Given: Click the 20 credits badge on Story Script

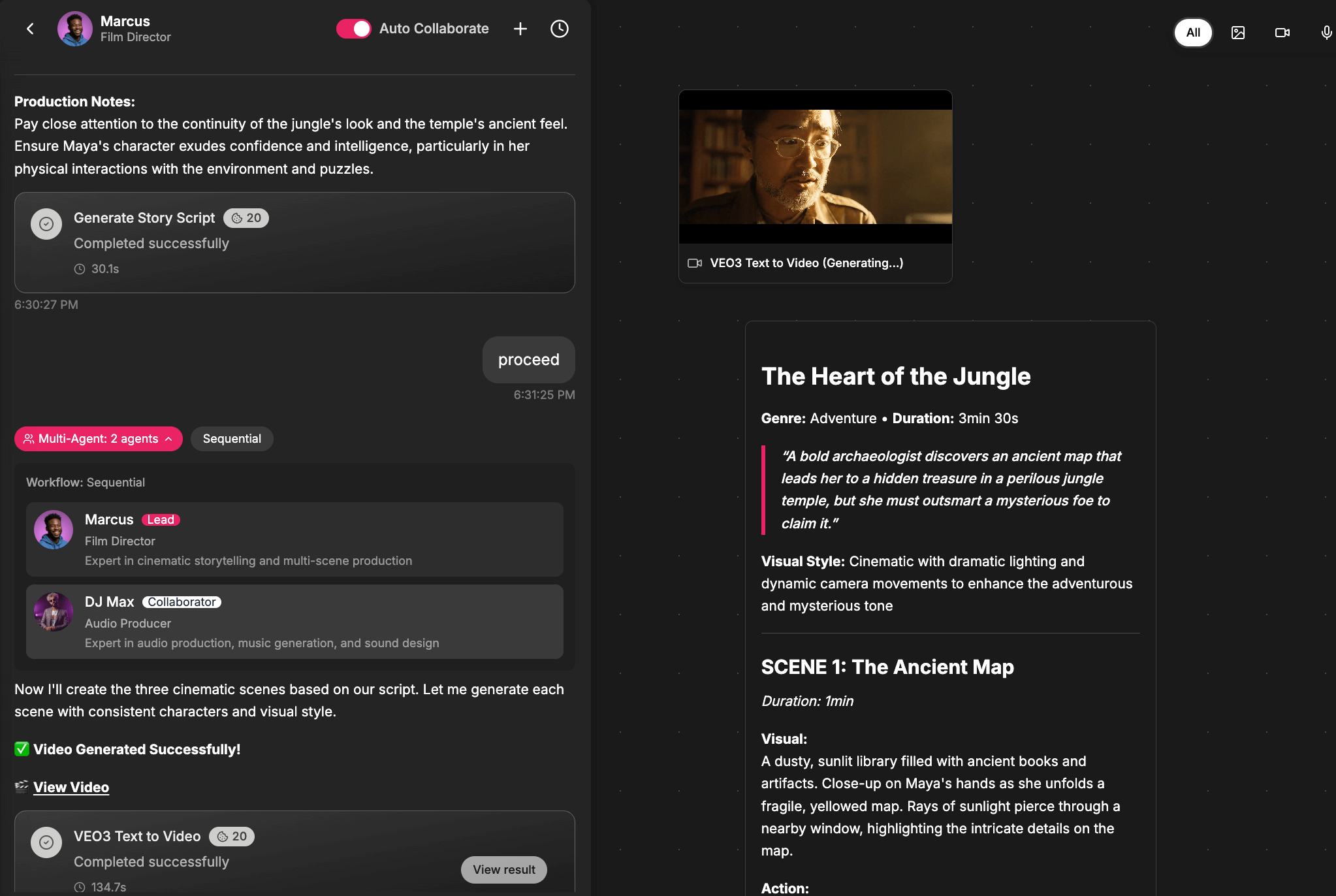Looking at the screenshot, I should 246,218.
